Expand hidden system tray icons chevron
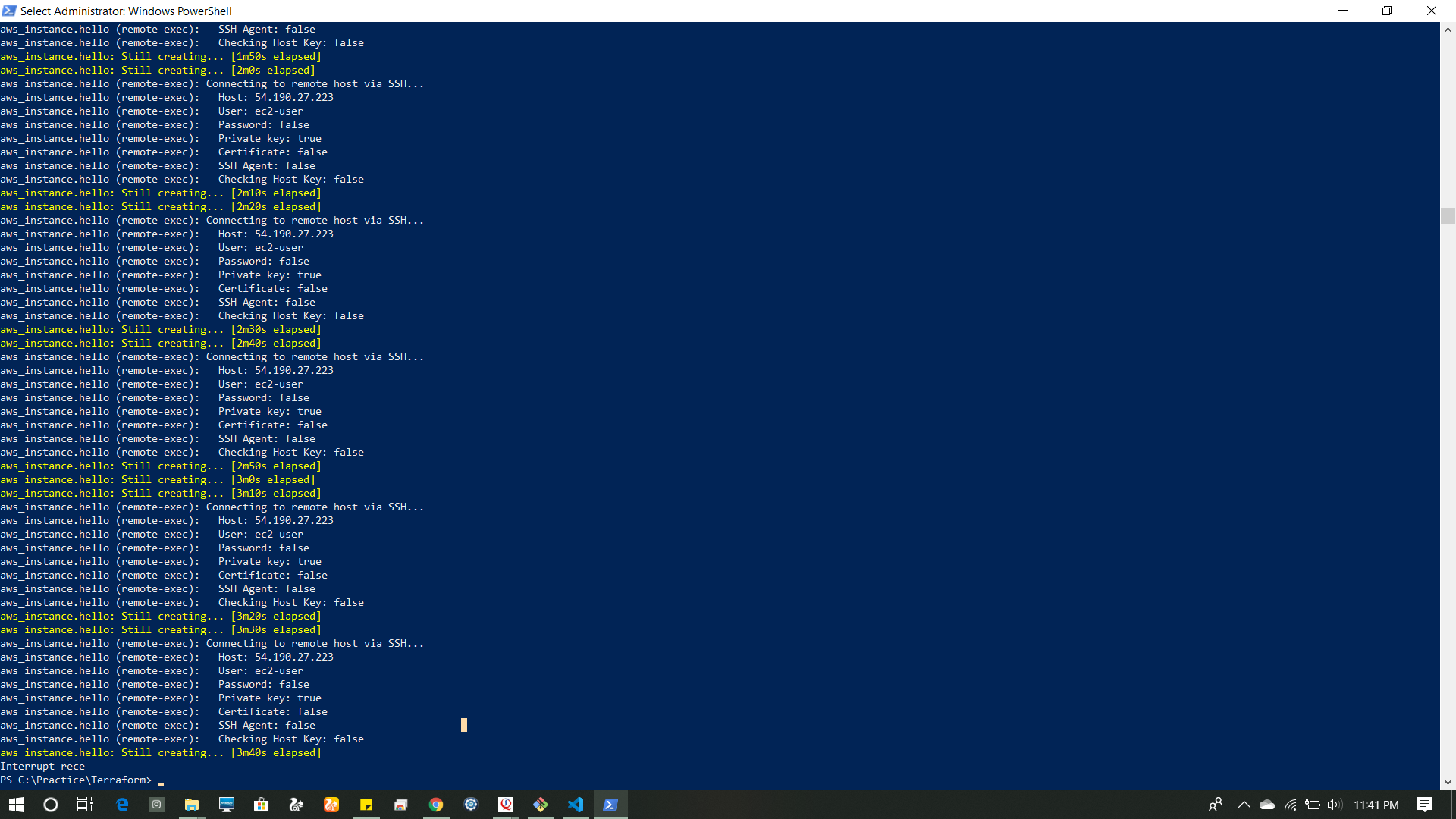The image size is (1456, 819). click(1244, 805)
